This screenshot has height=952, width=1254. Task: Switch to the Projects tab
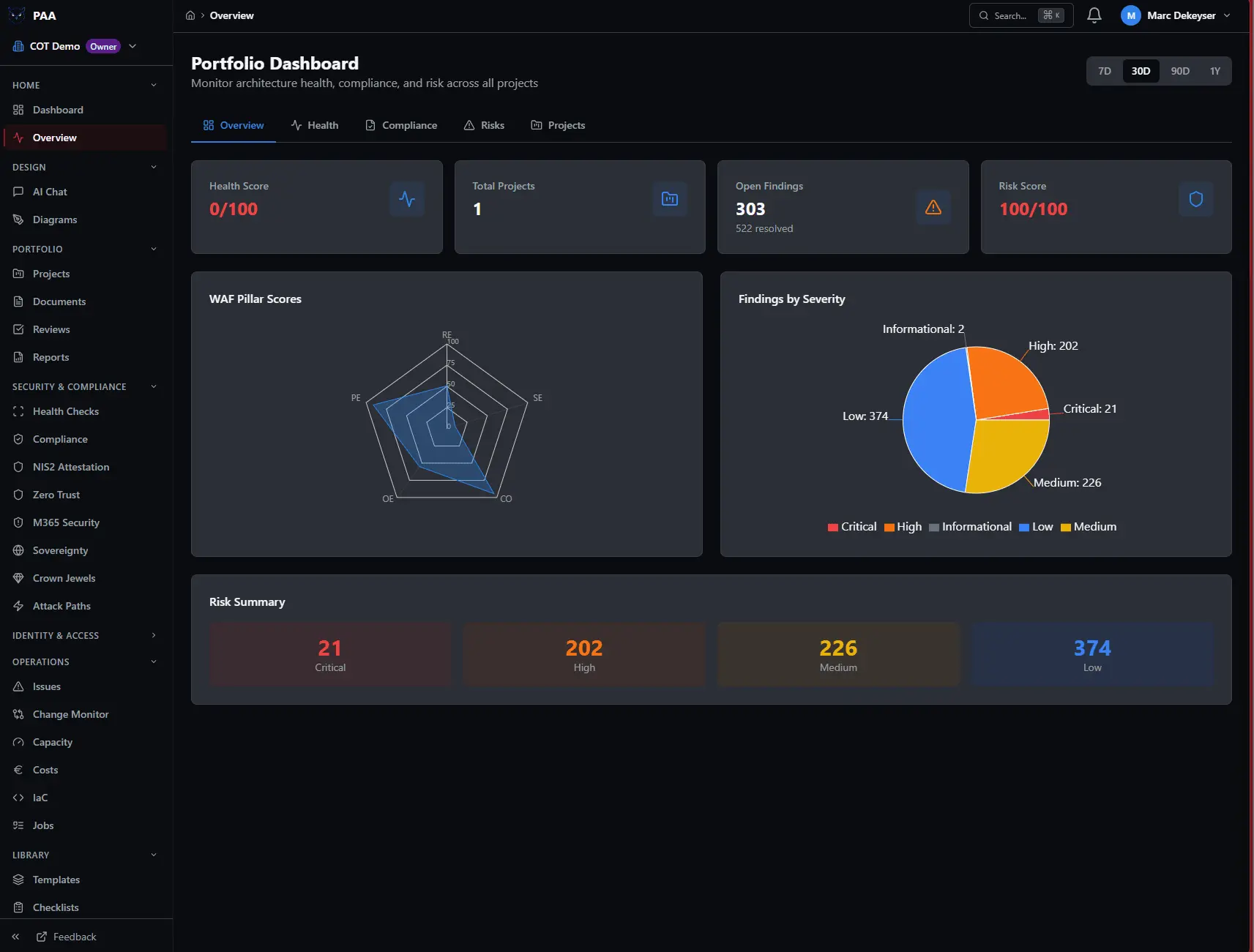558,125
